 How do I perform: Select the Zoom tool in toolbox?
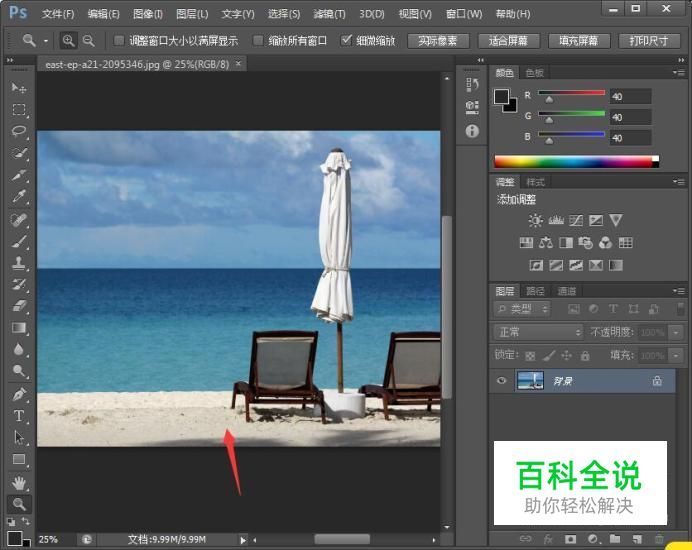pyautogui.click(x=19, y=504)
